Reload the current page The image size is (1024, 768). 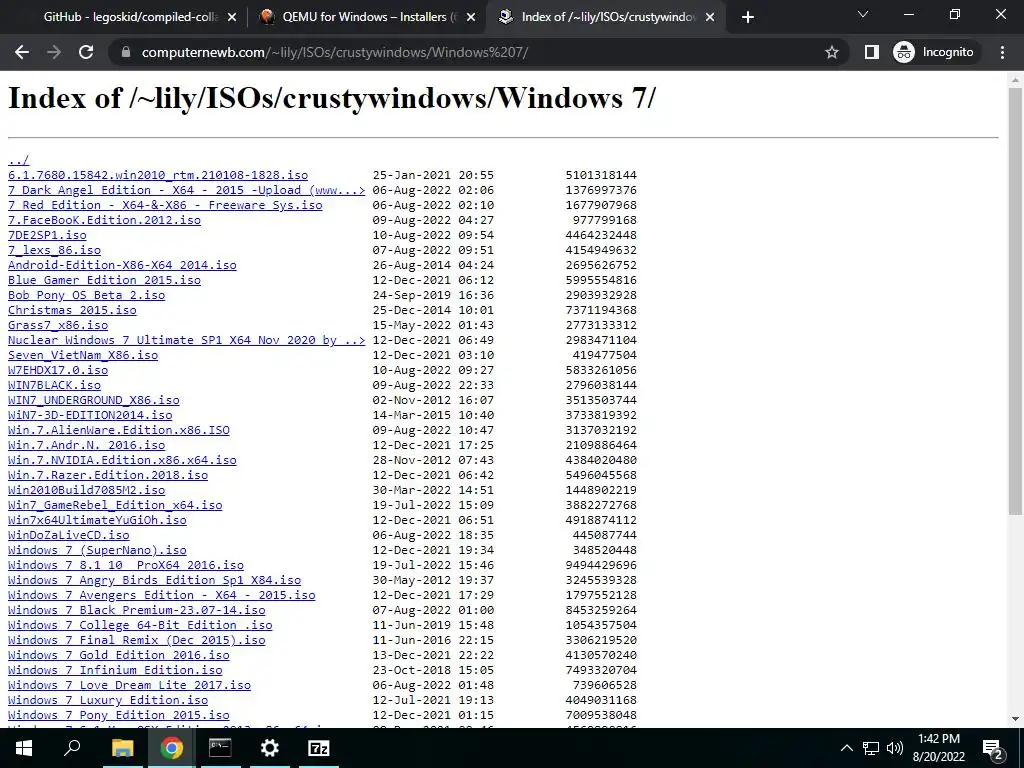pos(86,52)
